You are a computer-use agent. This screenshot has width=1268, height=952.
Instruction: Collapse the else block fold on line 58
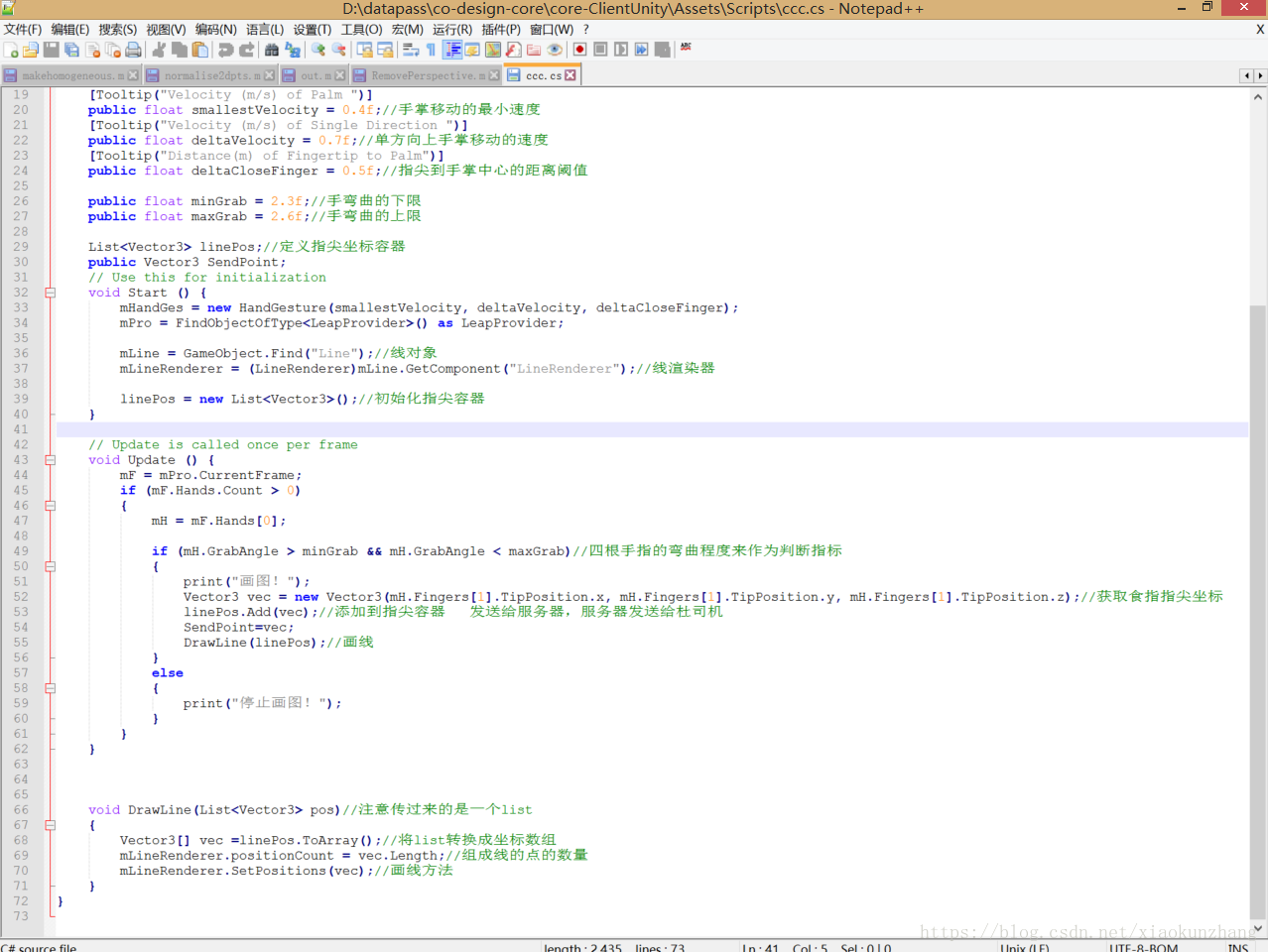(50, 688)
